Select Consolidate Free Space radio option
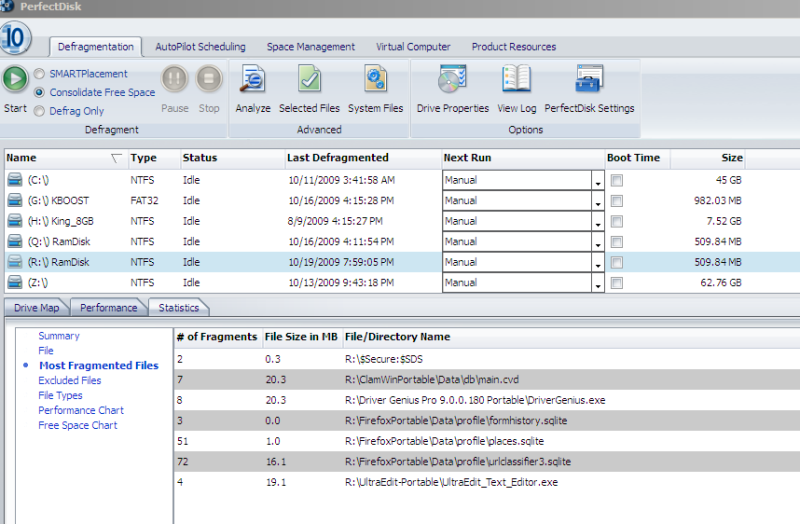The height and width of the screenshot is (524, 800). [x=39, y=92]
